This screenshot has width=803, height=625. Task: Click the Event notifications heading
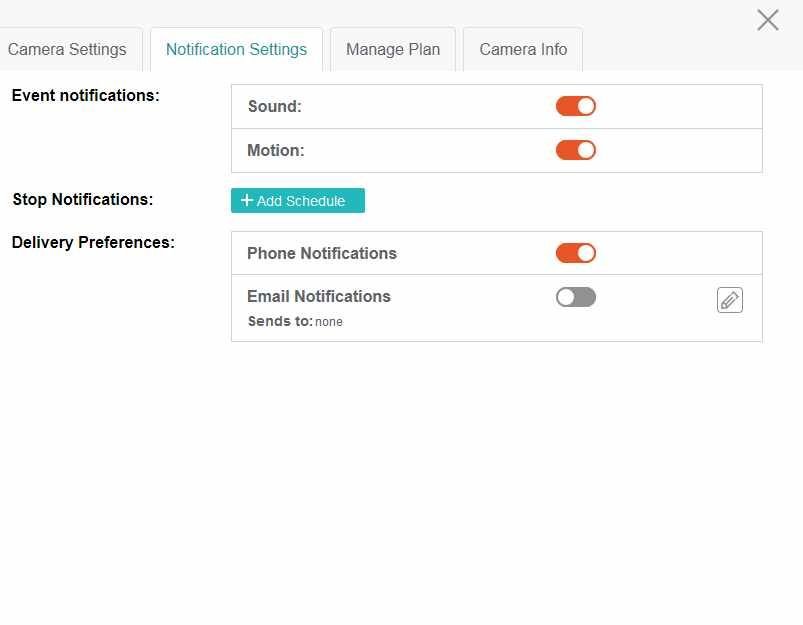click(x=86, y=95)
